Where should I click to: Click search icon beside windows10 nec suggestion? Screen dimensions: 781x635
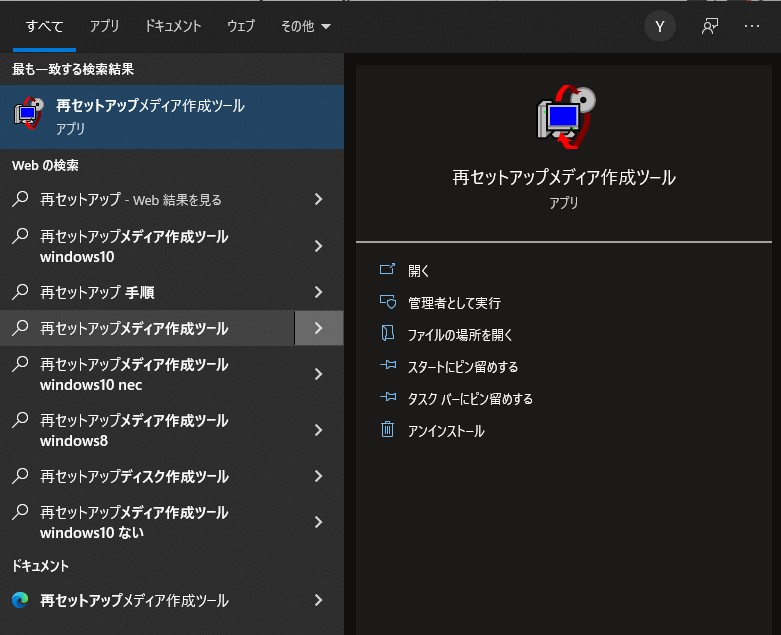pos(20,364)
